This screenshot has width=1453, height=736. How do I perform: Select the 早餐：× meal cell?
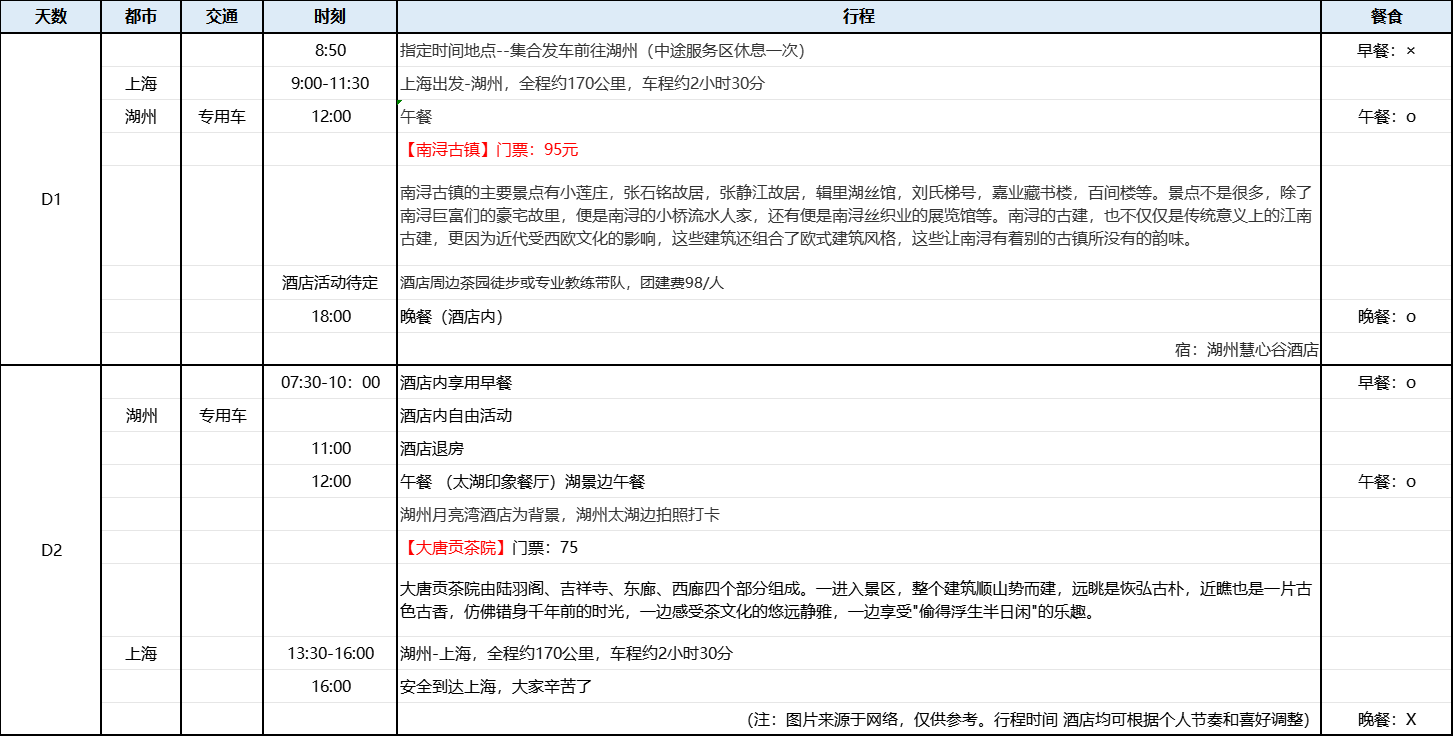pyautogui.click(x=1386, y=50)
